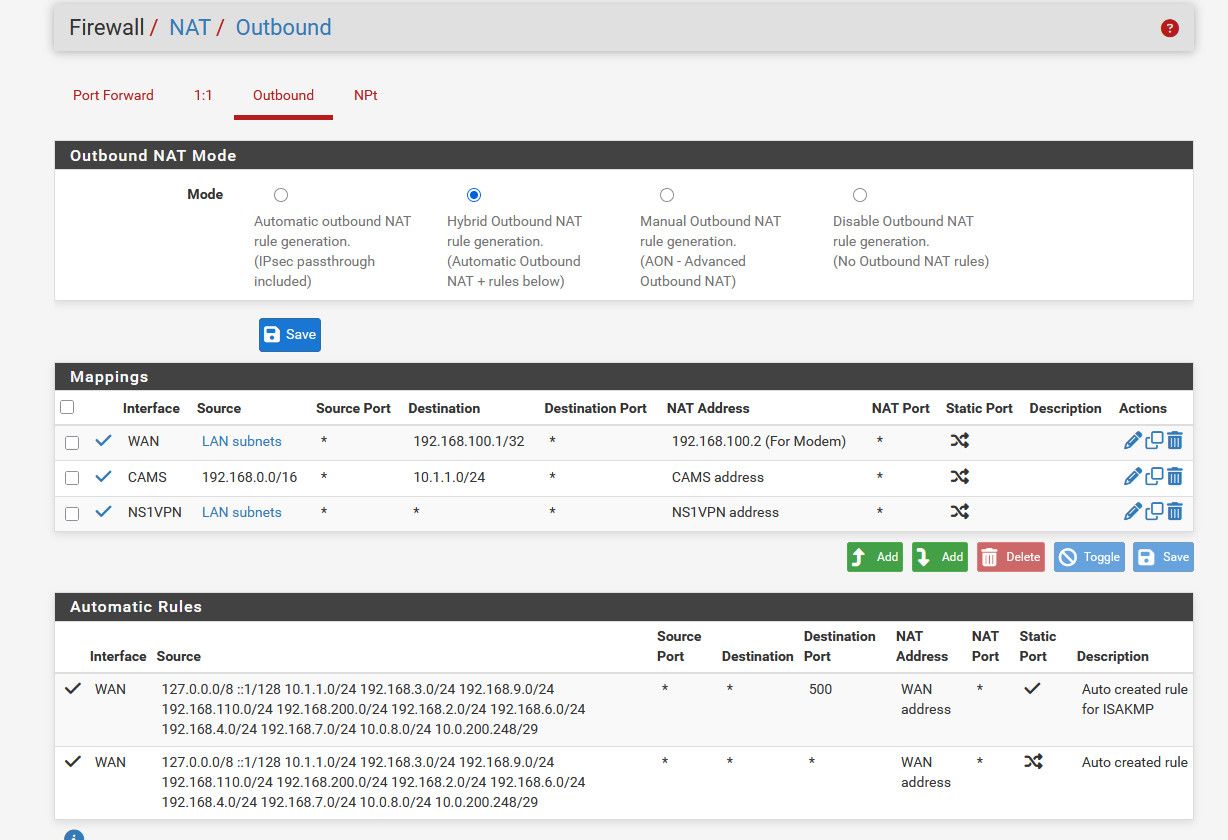The image size is (1228, 840).
Task: Click the static port shuffle icon on WAN row
Action: (x=960, y=440)
